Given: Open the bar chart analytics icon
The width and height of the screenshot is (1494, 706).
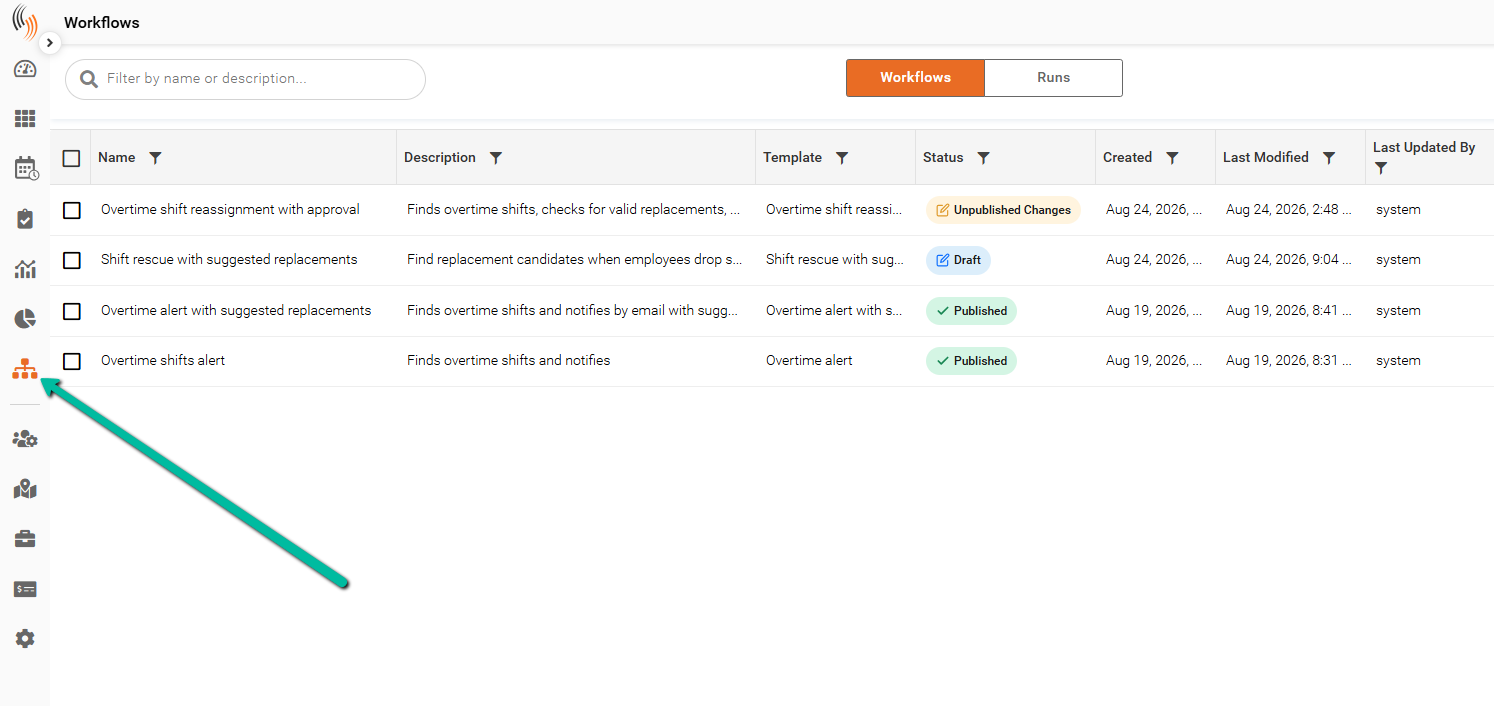Looking at the screenshot, I should point(25,269).
